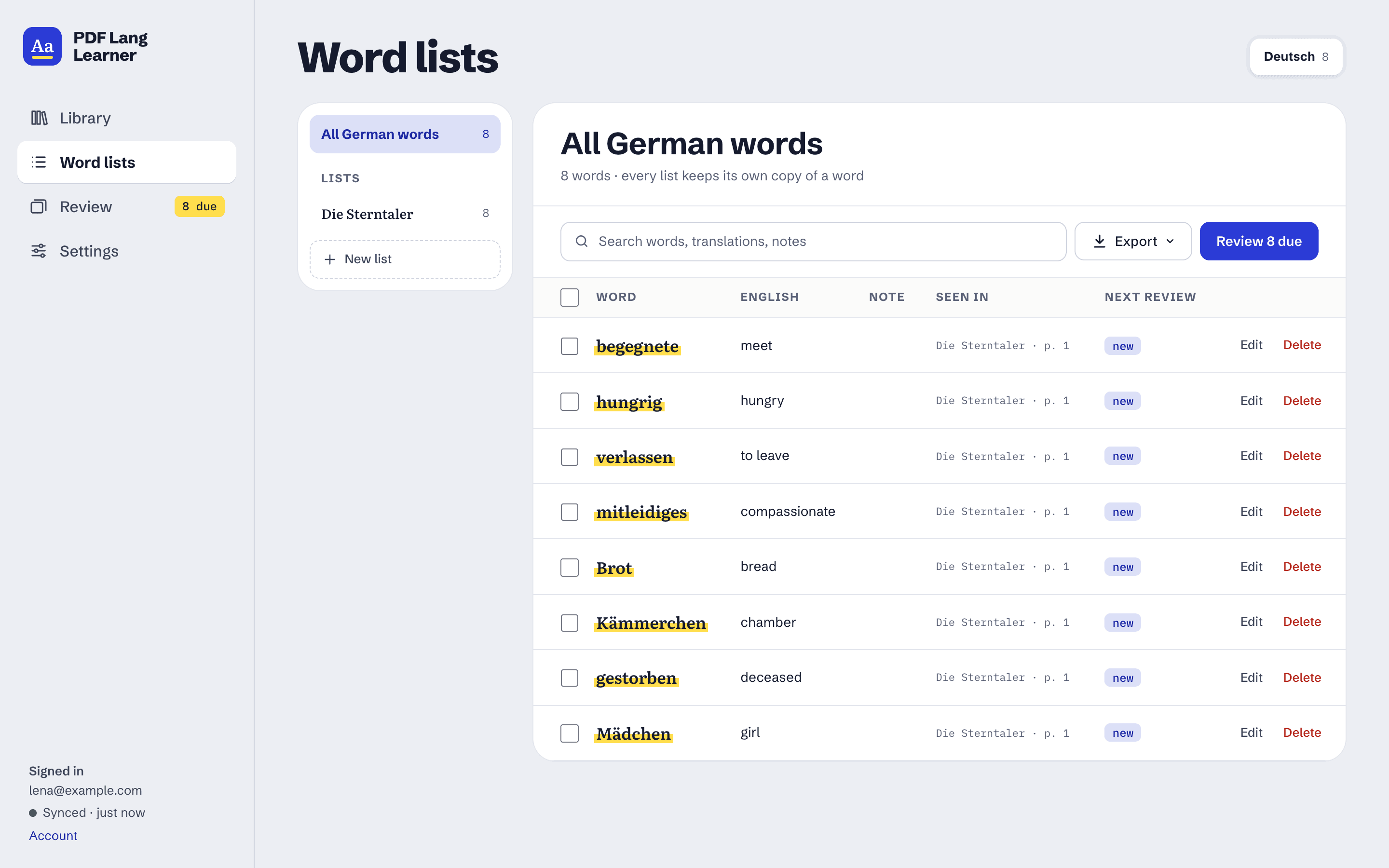Click the Settings sliders icon
The image size is (1389, 868).
click(x=39, y=251)
